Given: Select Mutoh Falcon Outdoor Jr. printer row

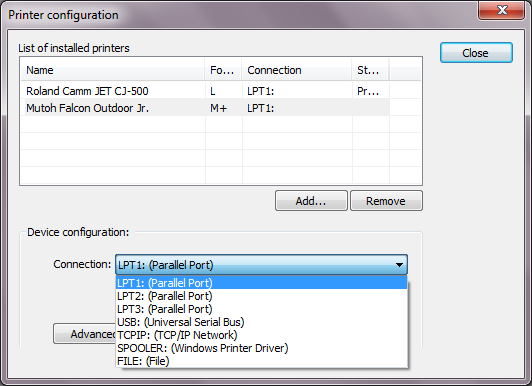Looking at the screenshot, I should [205, 108].
